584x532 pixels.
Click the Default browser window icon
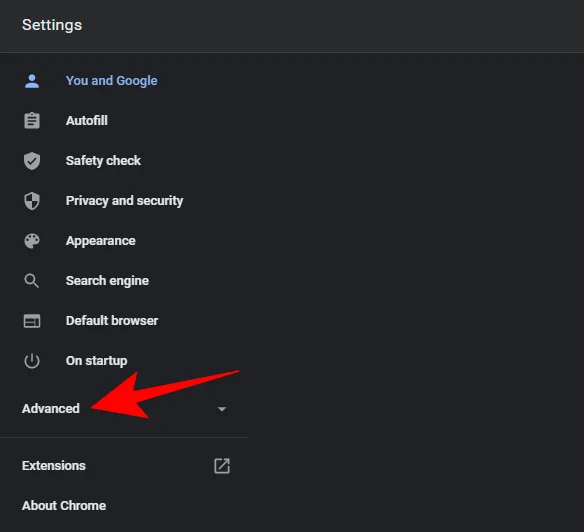32,321
